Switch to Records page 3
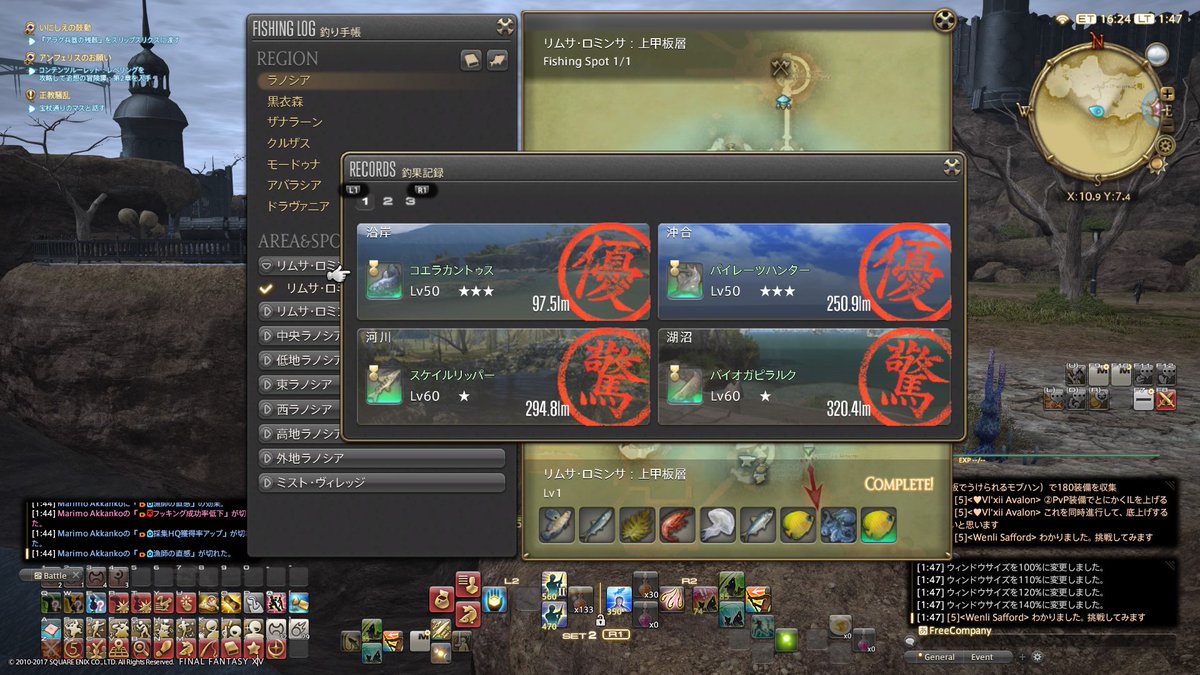1200x675 pixels. [x=411, y=202]
